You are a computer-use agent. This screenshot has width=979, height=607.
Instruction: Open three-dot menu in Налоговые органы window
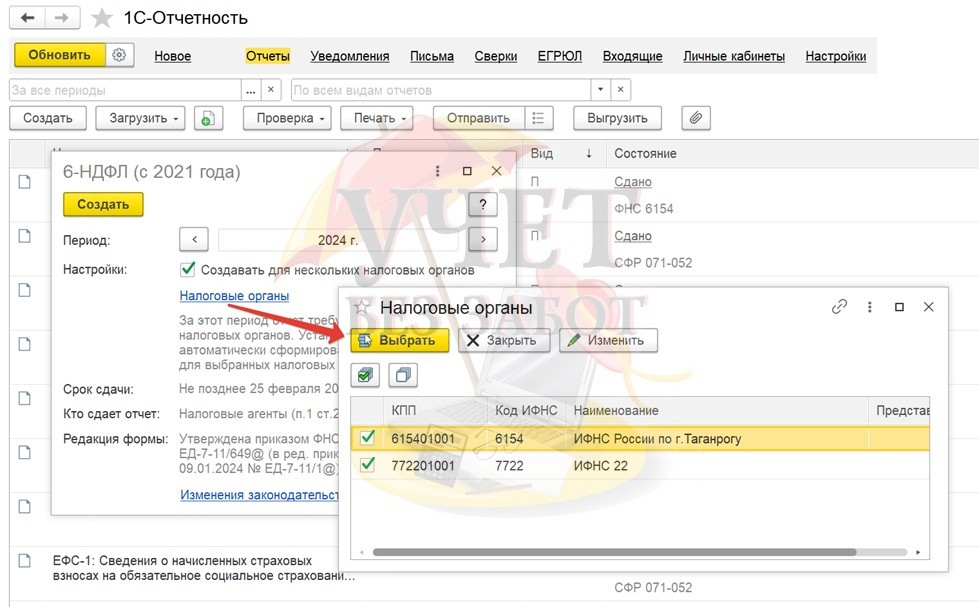click(869, 307)
